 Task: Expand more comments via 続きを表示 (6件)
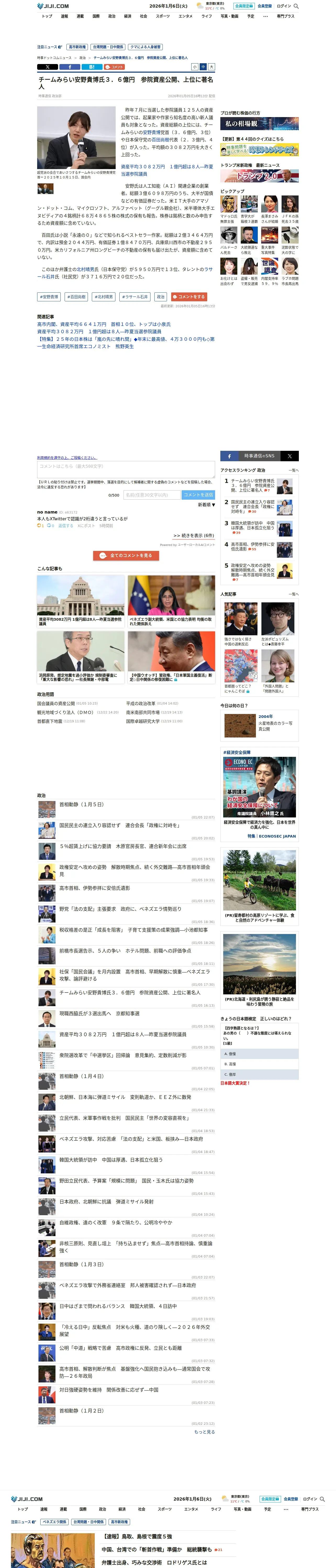click(x=193, y=536)
